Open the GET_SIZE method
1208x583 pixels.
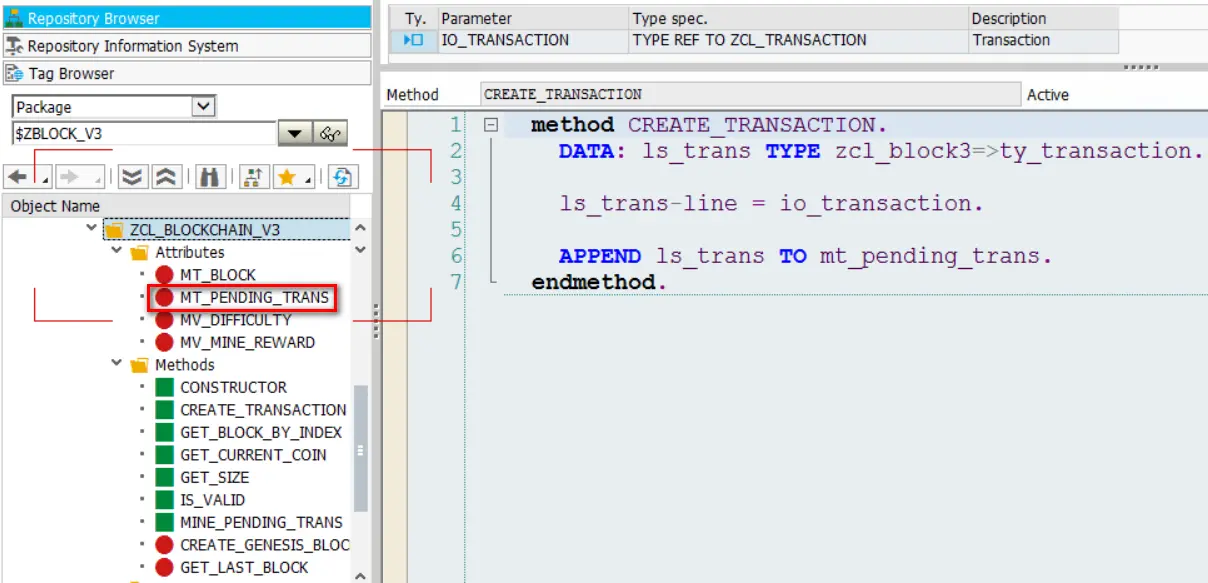pos(214,477)
